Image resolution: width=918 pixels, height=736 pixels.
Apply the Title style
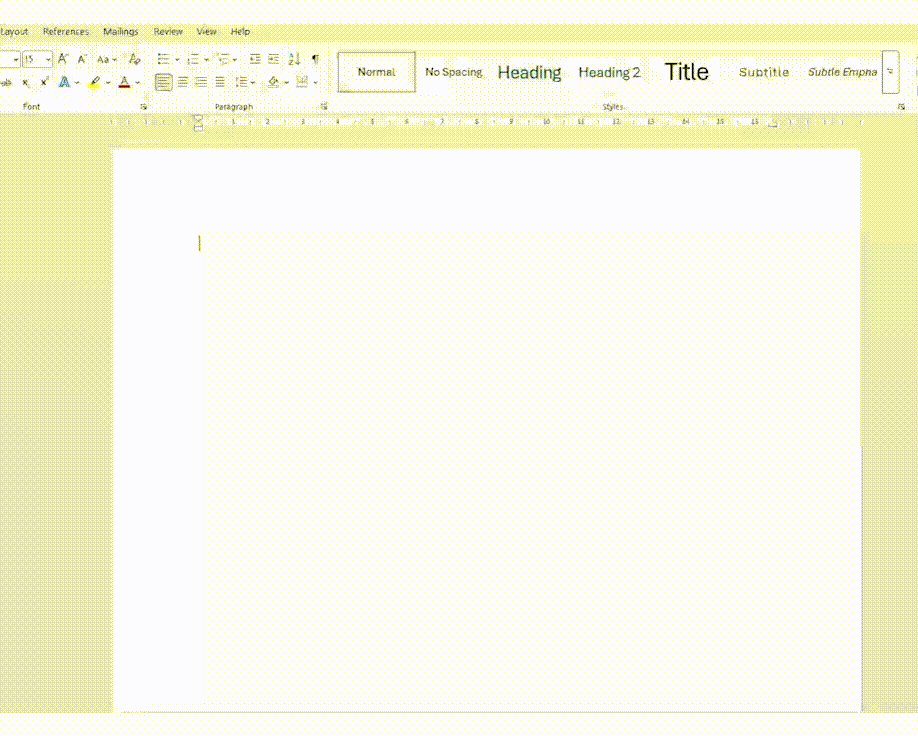pos(687,72)
